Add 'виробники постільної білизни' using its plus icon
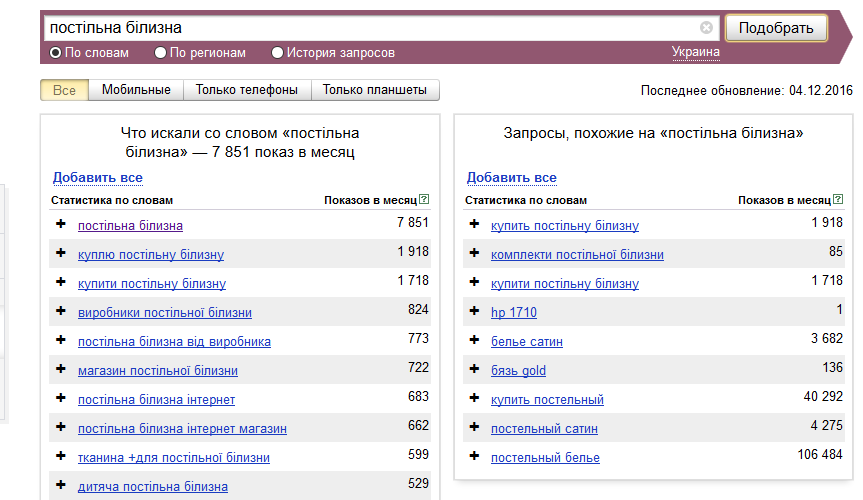Image resolution: width=863 pixels, height=500 pixels. (61, 312)
